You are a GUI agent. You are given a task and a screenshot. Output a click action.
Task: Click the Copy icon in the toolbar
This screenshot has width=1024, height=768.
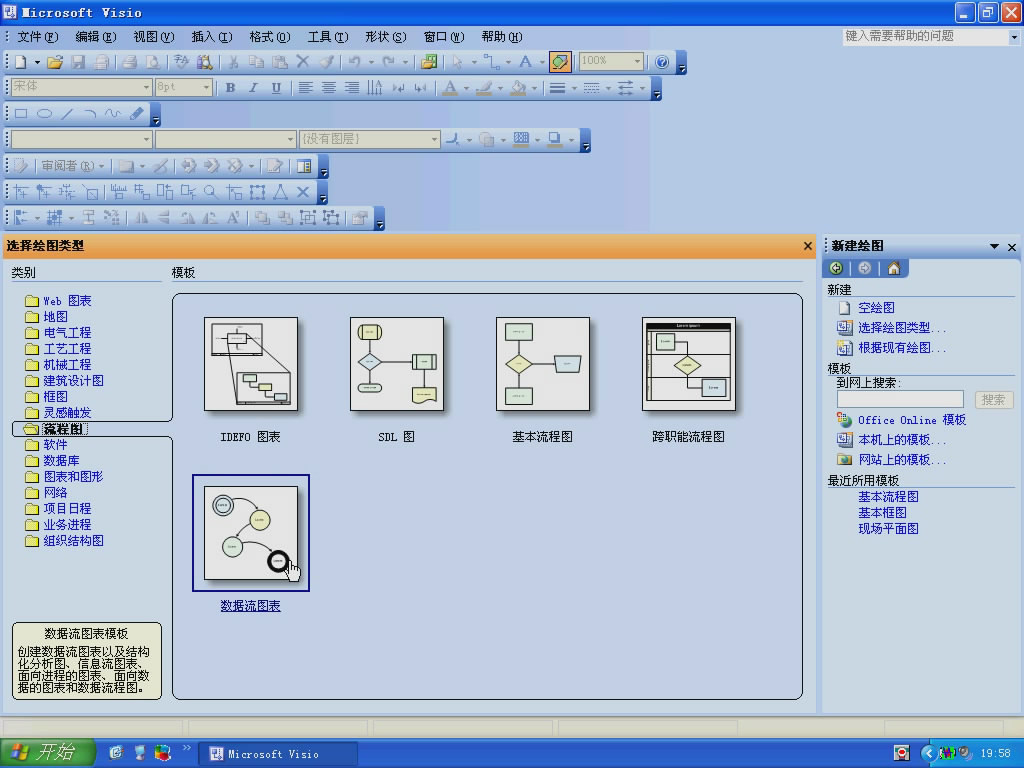tap(257, 62)
